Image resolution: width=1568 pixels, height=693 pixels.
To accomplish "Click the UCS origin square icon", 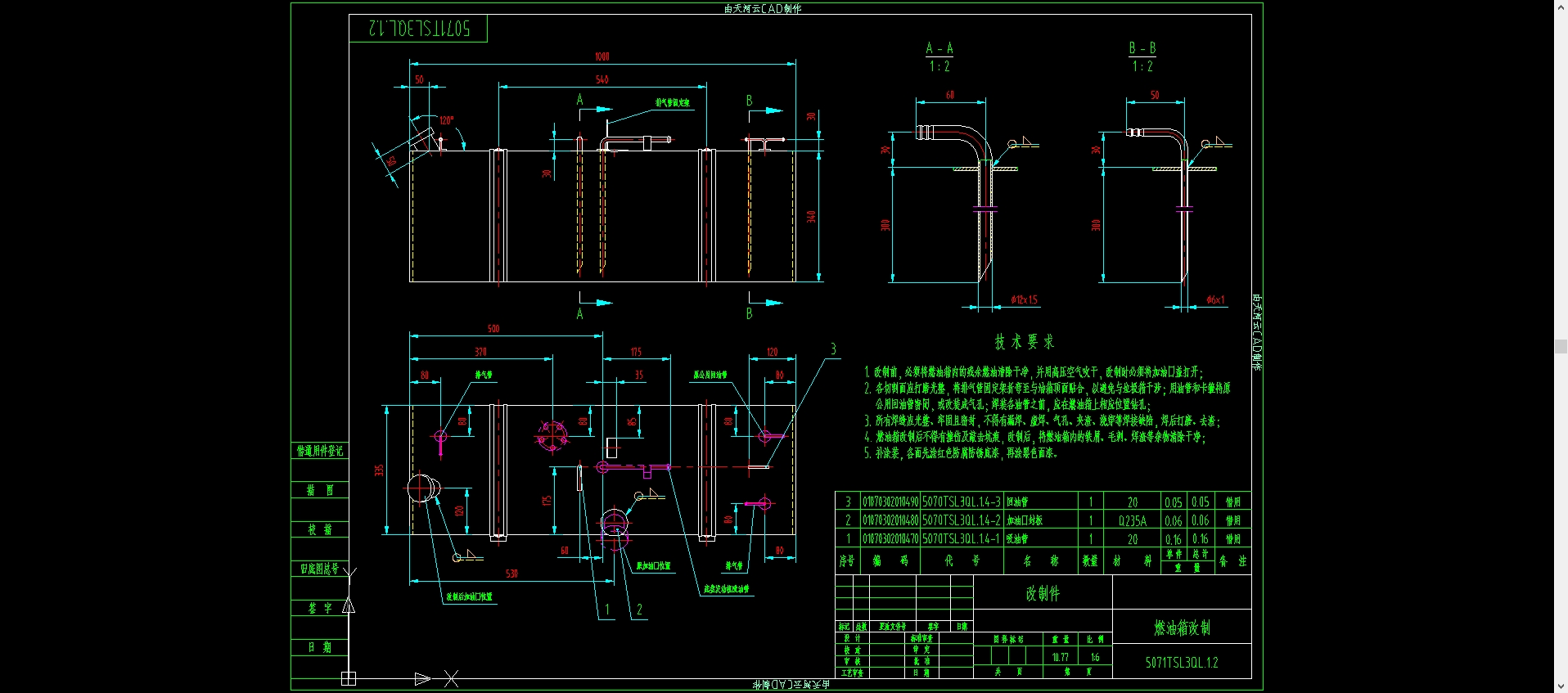I will point(349,678).
